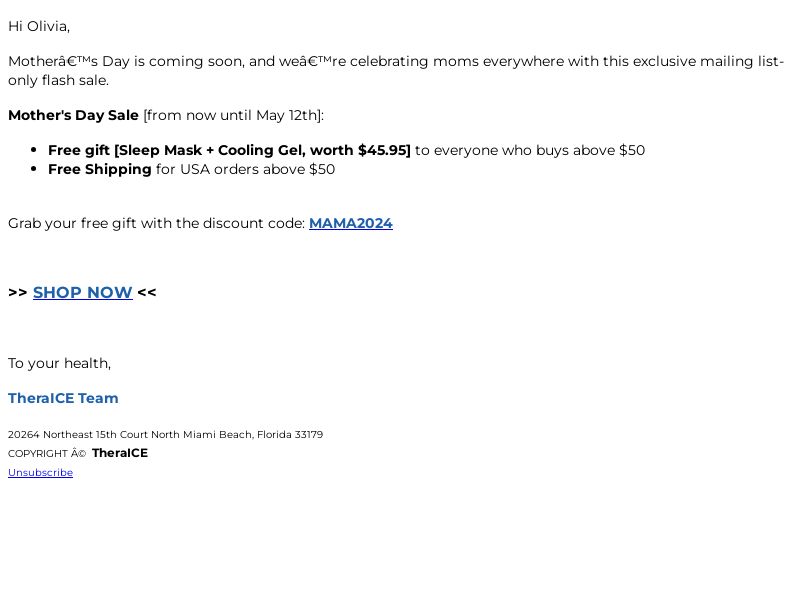The height and width of the screenshot is (600, 800).
Task: Click "to everyone who buys above $50" text
Action: pos(530,151)
